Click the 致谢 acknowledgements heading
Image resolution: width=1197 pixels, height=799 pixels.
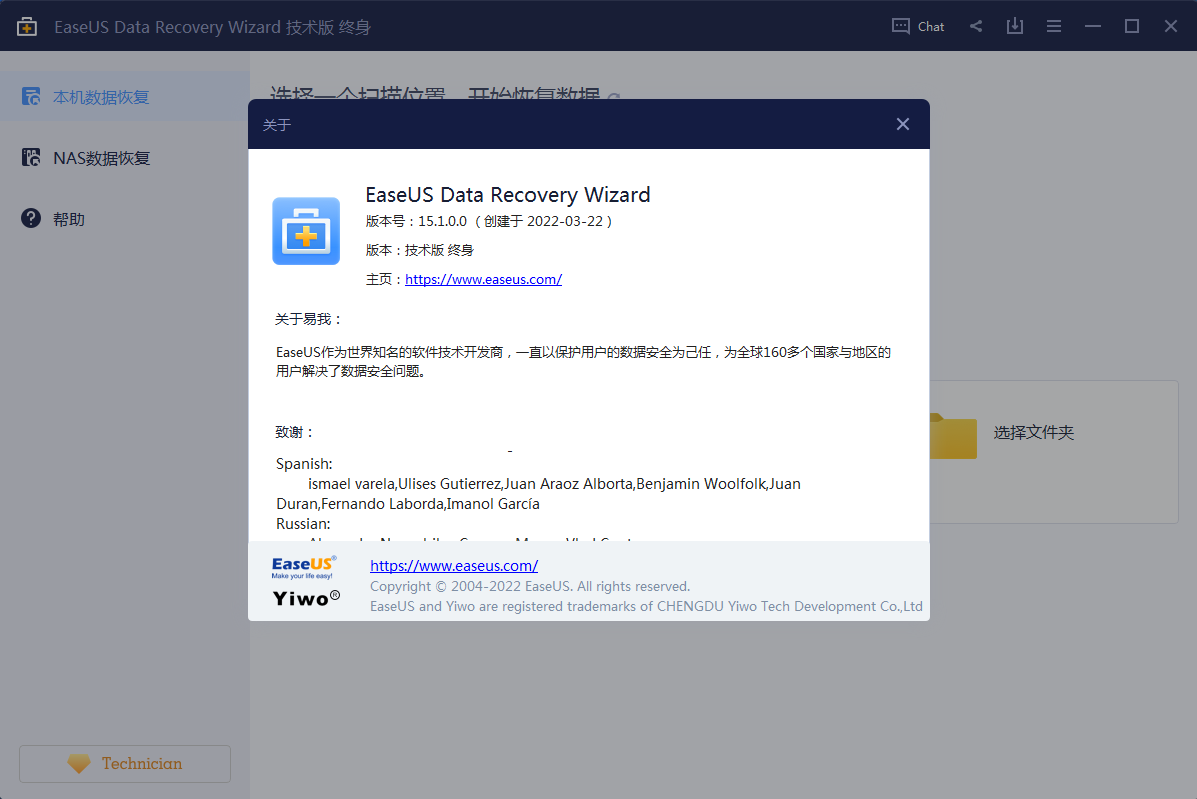[x=294, y=432]
